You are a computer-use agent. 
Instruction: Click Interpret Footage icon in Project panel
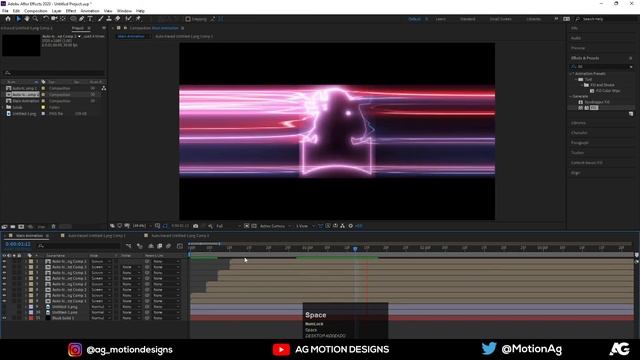(4, 227)
